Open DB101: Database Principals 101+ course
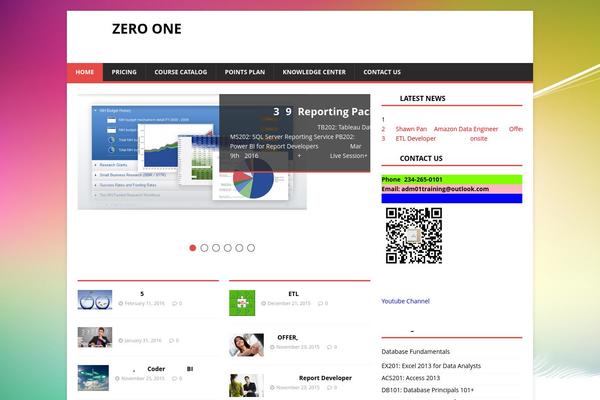This screenshot has width=600, height=400. tap(427, 390)
